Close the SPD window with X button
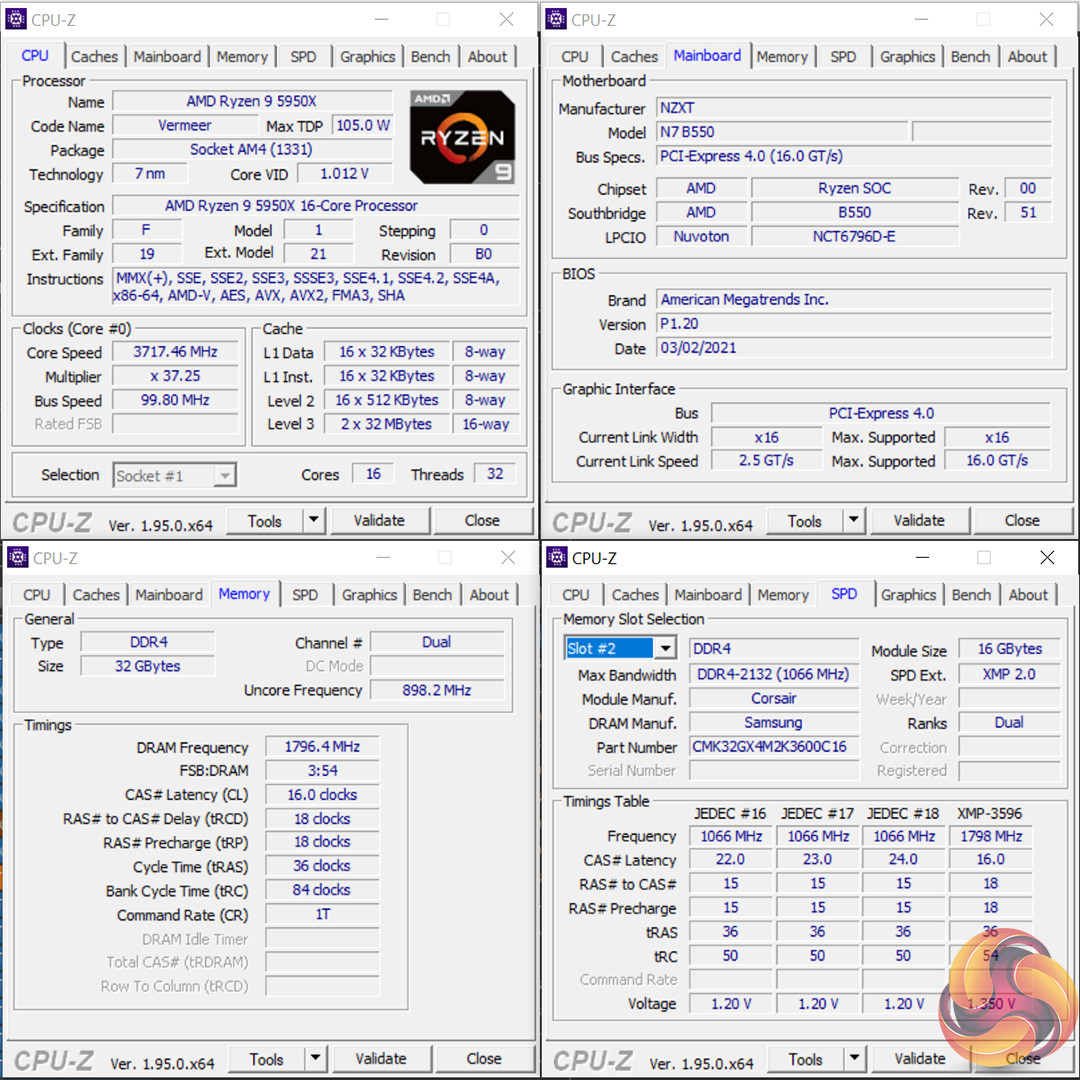 [x=1047, y=557]
